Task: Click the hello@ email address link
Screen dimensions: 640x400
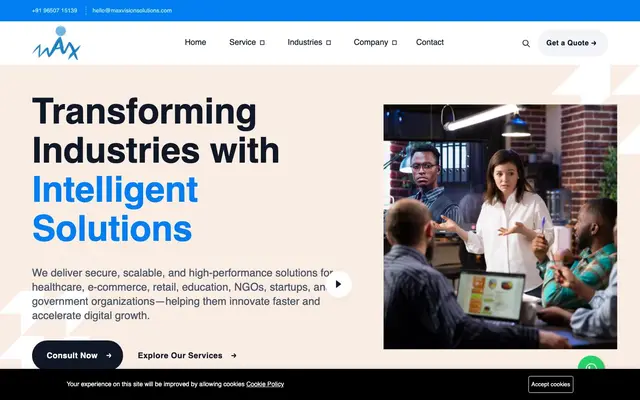Action: (x=132, y=11)
